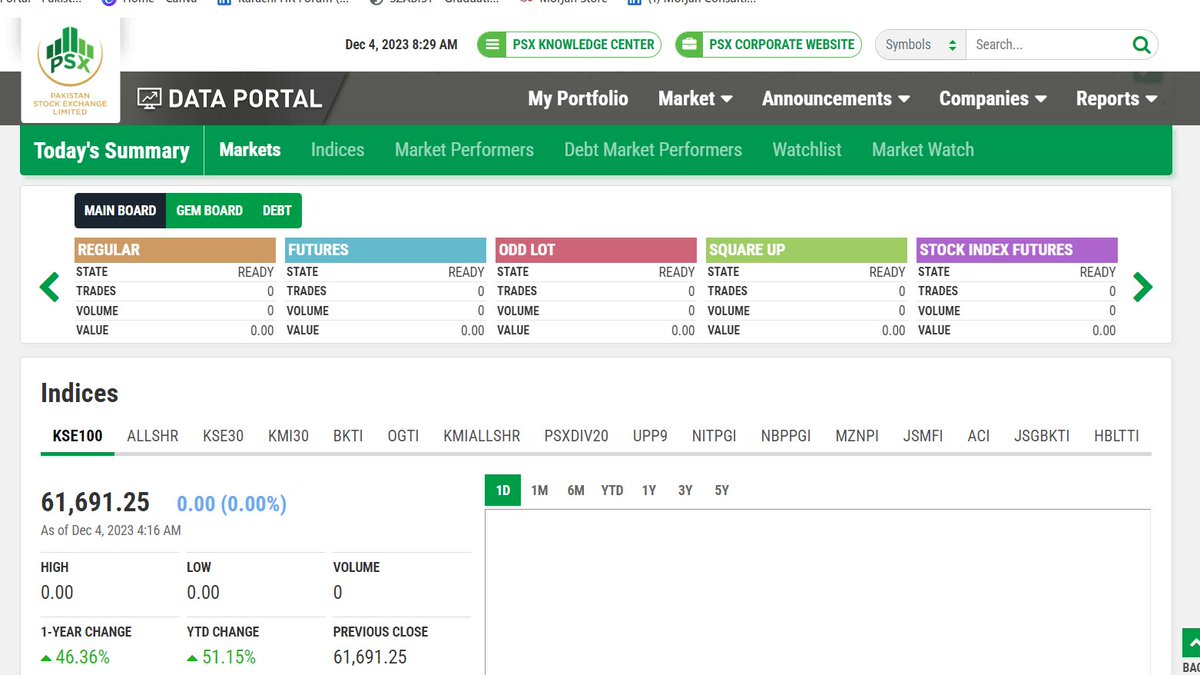Switch to GEM BOARD
Screen dimensions: 1200x675
(209, 210)
